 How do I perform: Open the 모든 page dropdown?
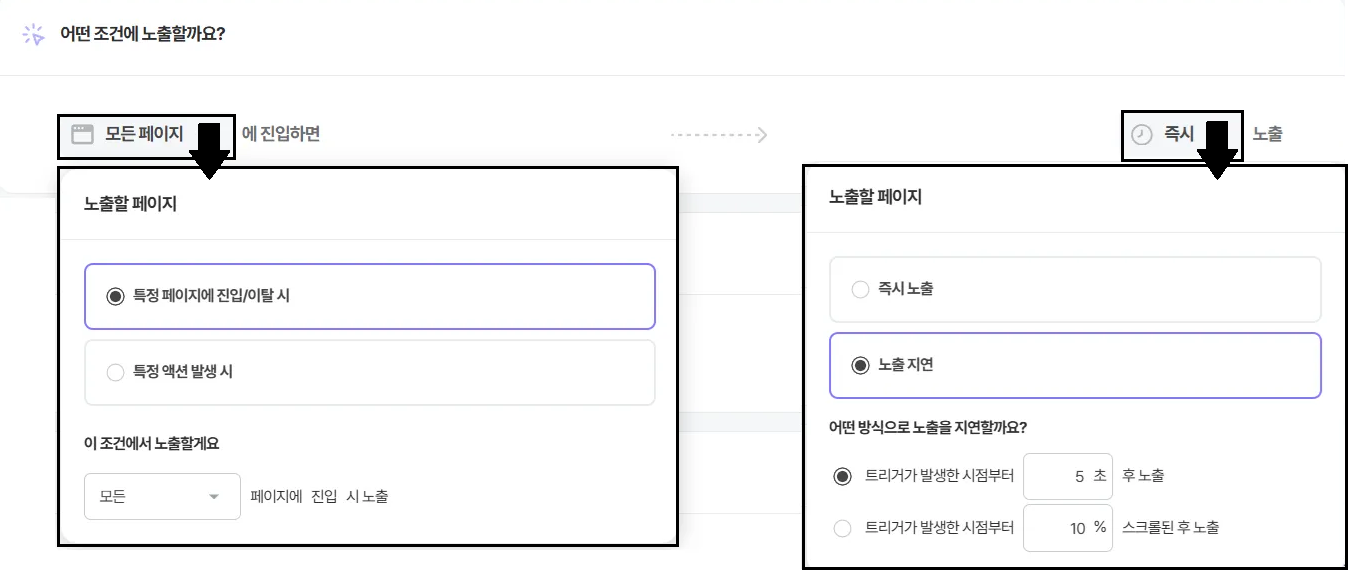[163, 497]
